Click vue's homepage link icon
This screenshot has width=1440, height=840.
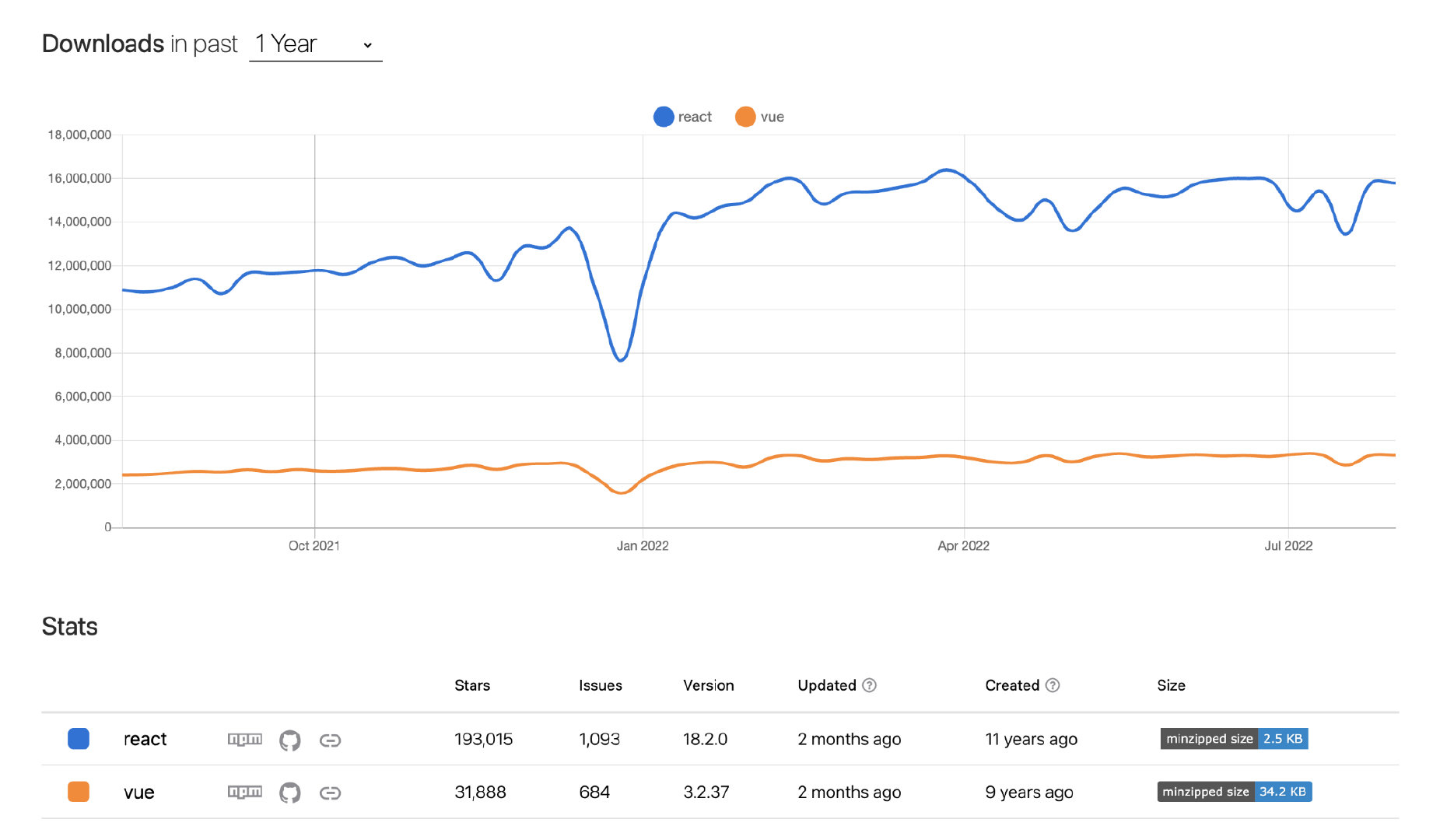point(330,793)
